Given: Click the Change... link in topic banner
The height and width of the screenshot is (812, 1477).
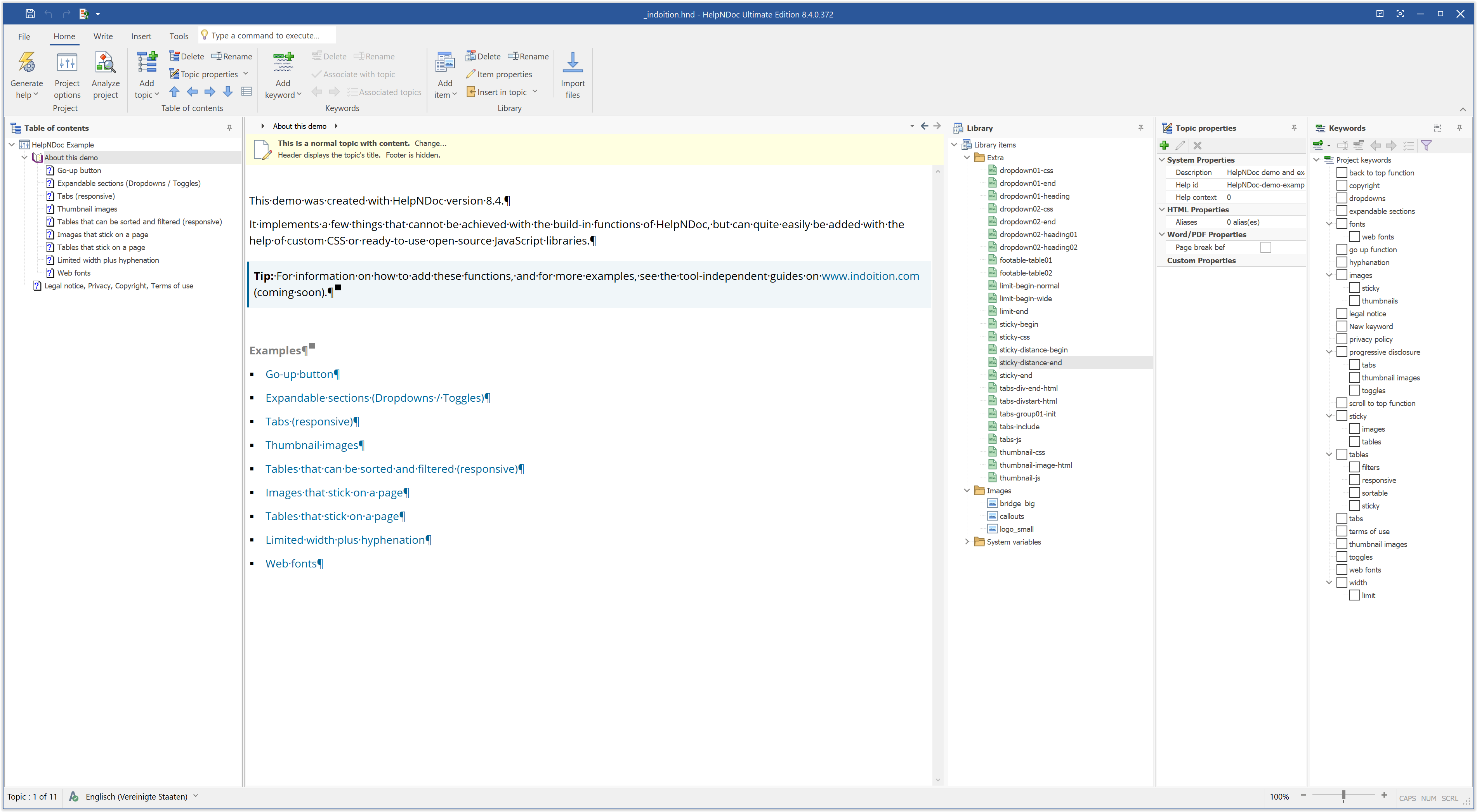Looking at the screenshot, I should tap(430, 143).
